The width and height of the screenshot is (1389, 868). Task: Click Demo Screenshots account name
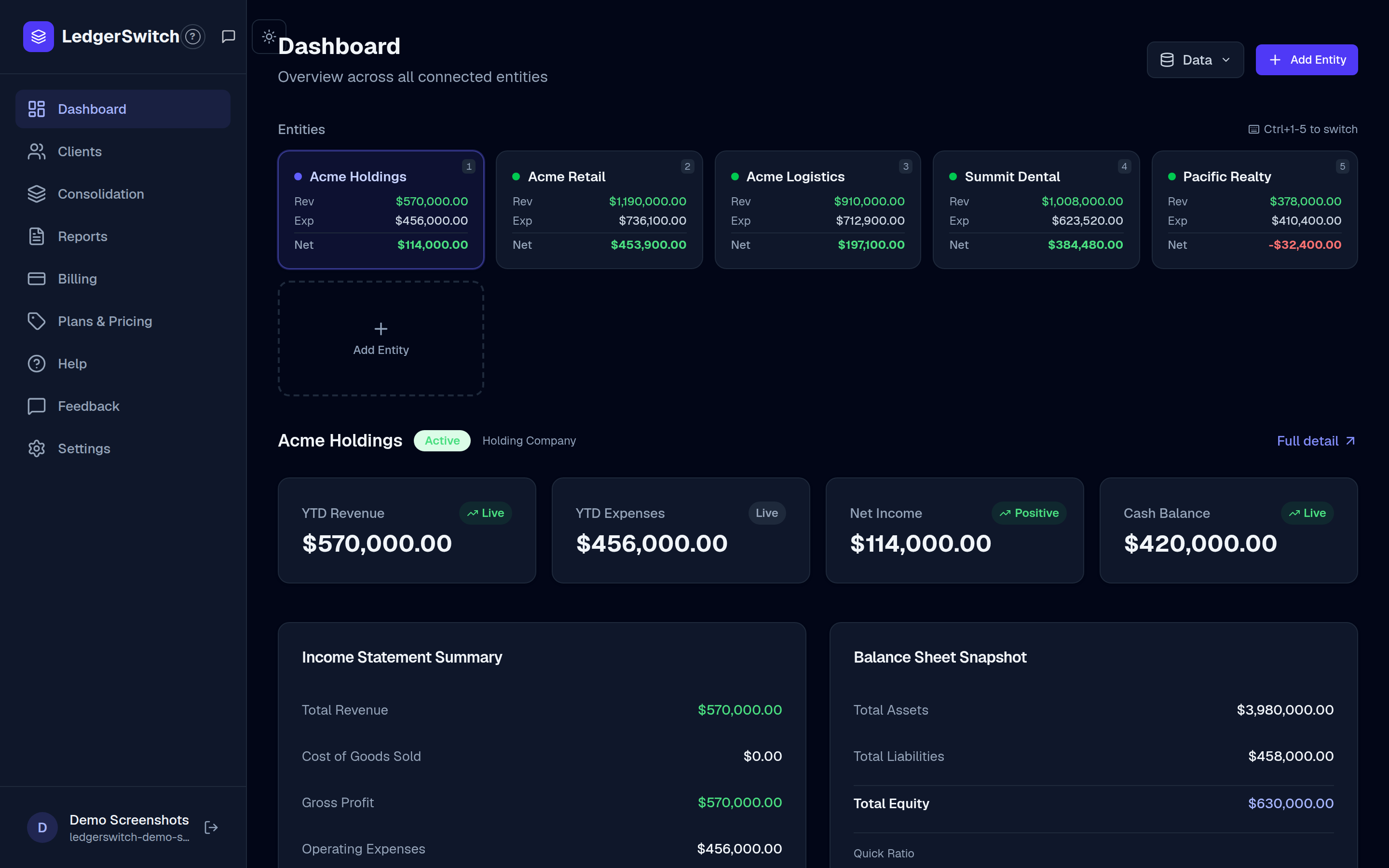click(129, 820)
